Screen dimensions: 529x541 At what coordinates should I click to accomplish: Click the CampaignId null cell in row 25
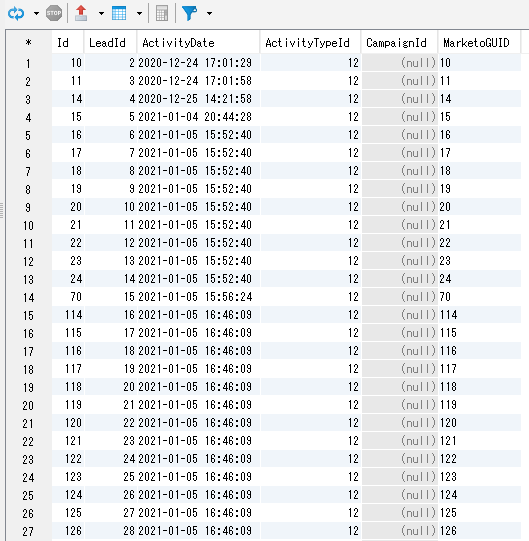(x=399, y=495)
